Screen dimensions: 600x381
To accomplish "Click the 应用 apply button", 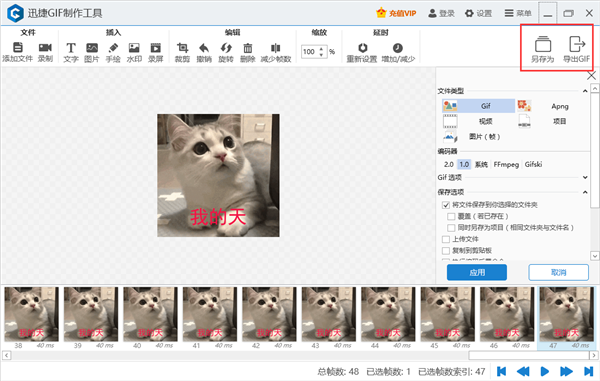I will tap(477, 272).
